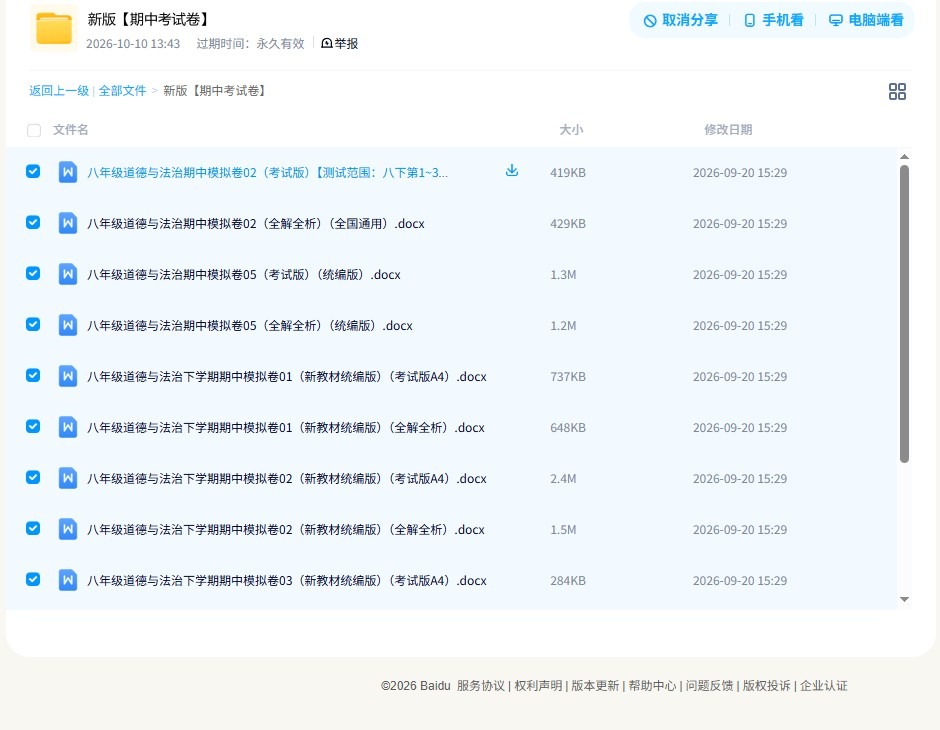940x730 pixels.
Task: Open 帮助中心 footer link
Action: click(652, 686)
